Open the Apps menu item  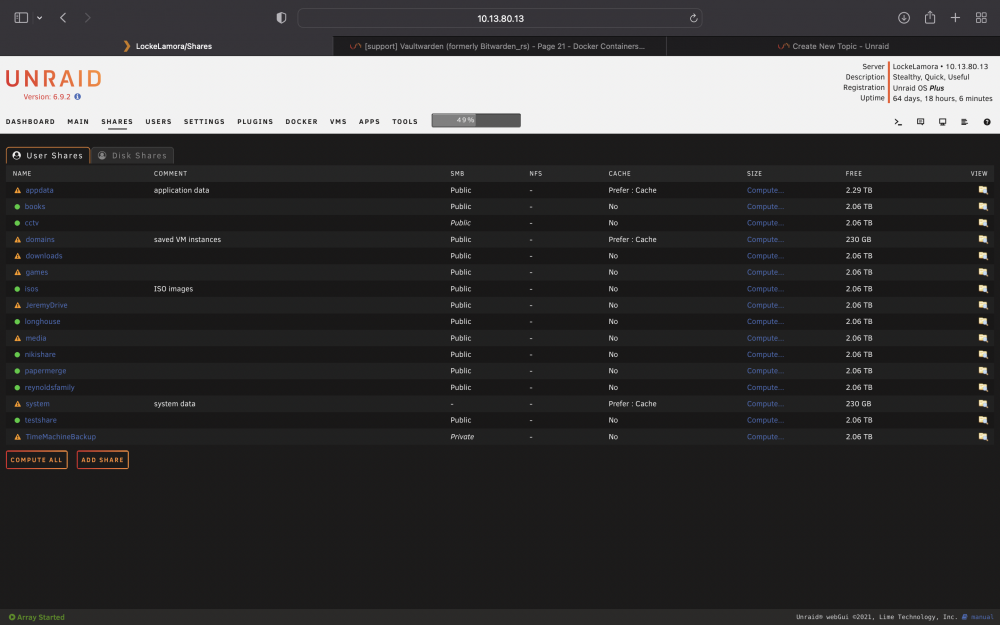pyautogui.click(x=369, y=121)
